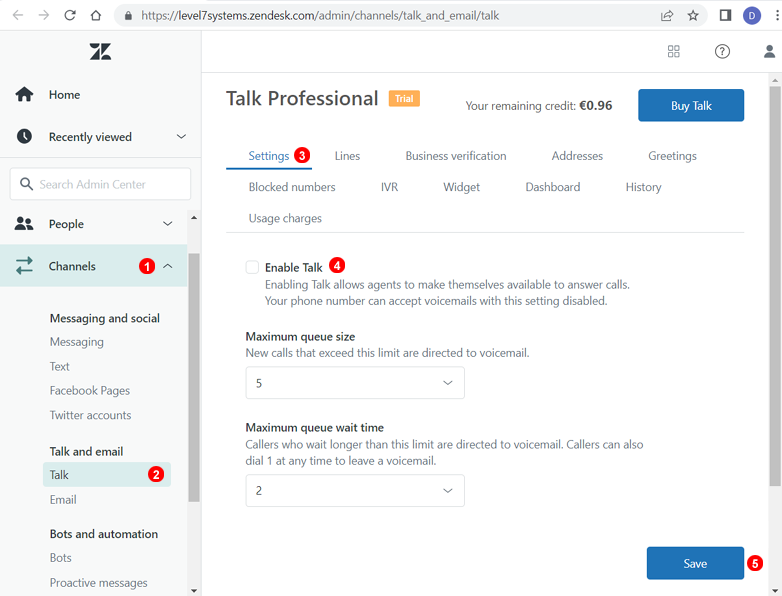782x596 pixels.
Task: Open the History tab
Action: 643,187
